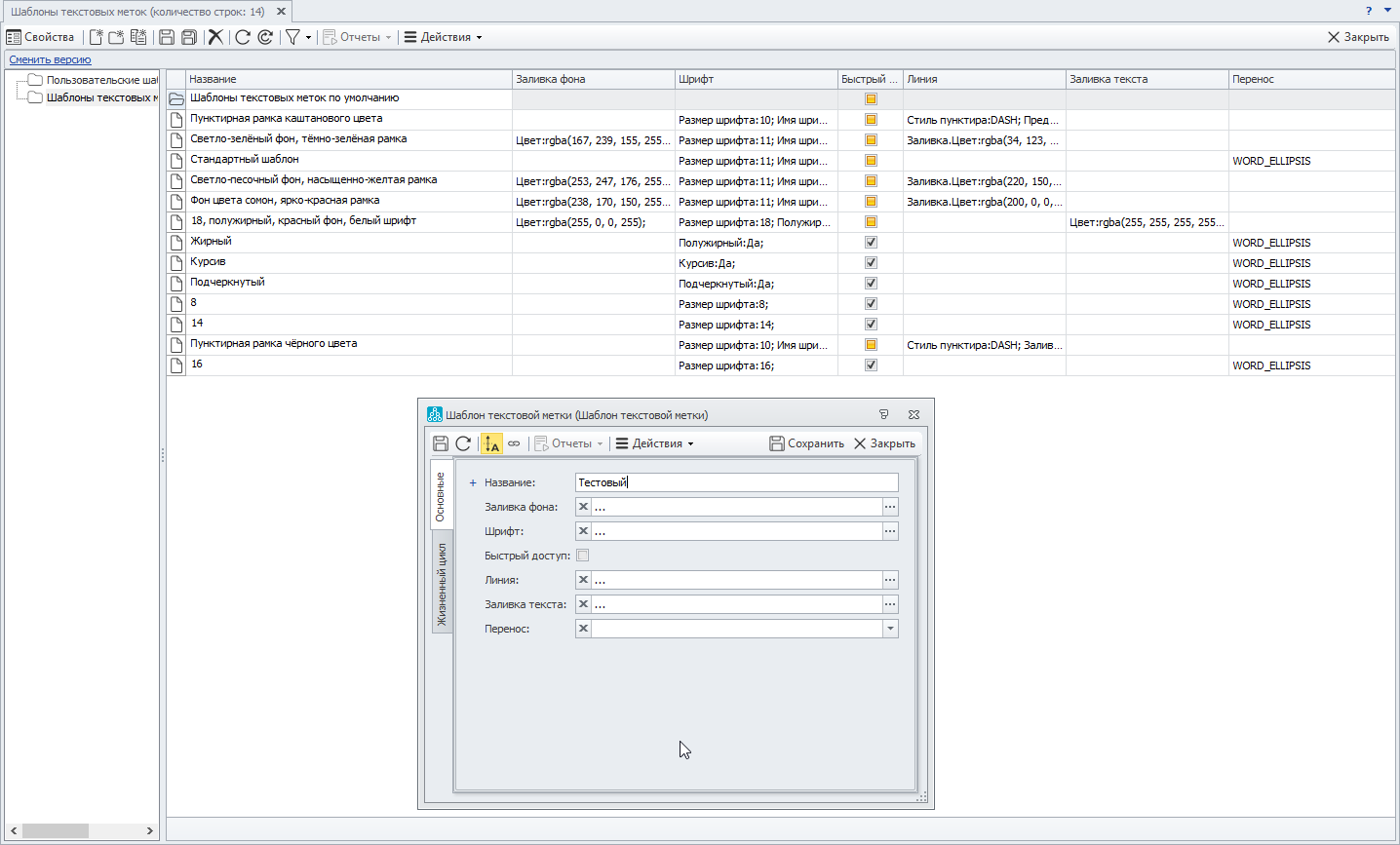Click the filter funnel icon
Viewport: 1400px width, 845px height.
pos(292,37)
